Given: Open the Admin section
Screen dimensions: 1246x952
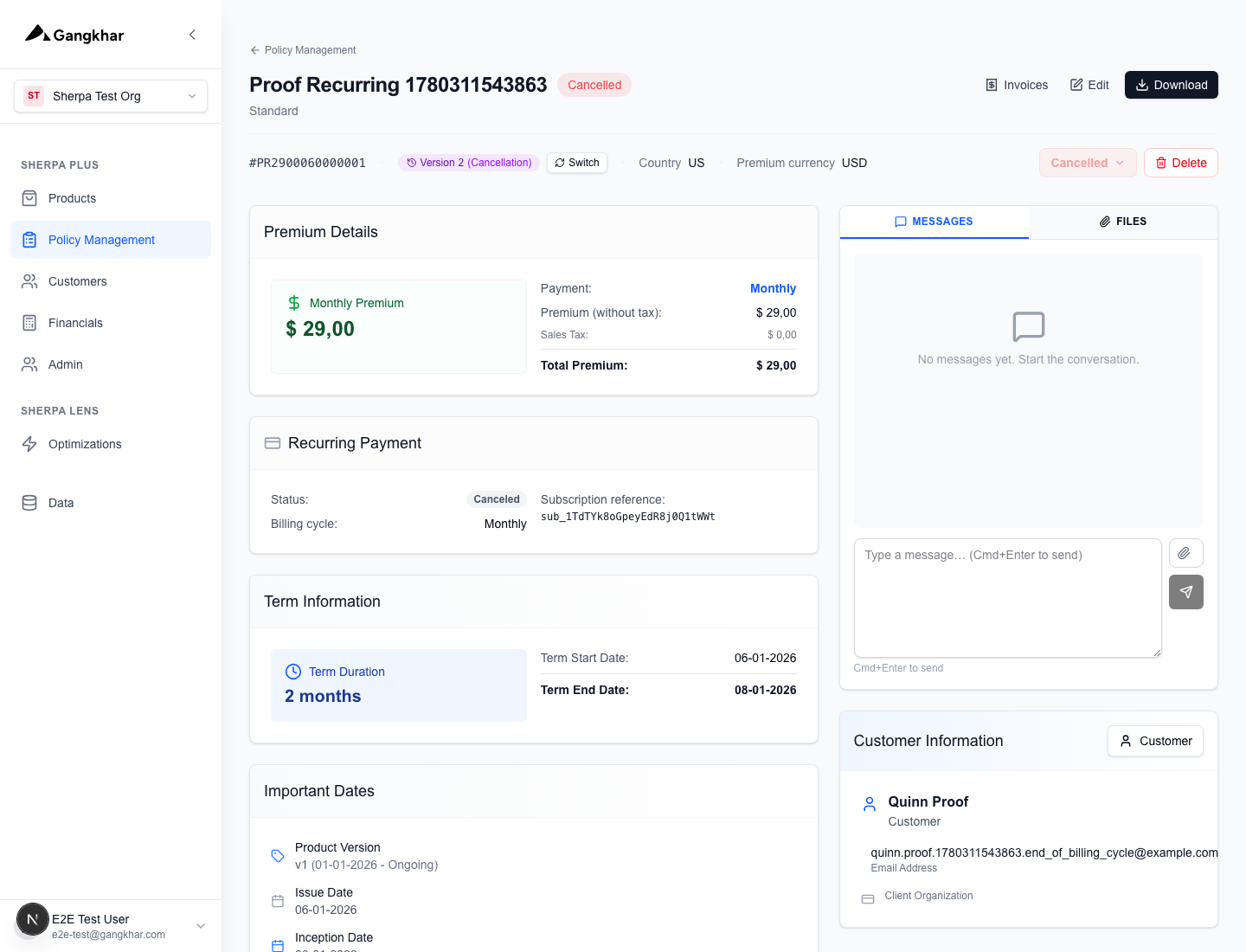Looking at the screenshot, I should (x=111, y=364).
